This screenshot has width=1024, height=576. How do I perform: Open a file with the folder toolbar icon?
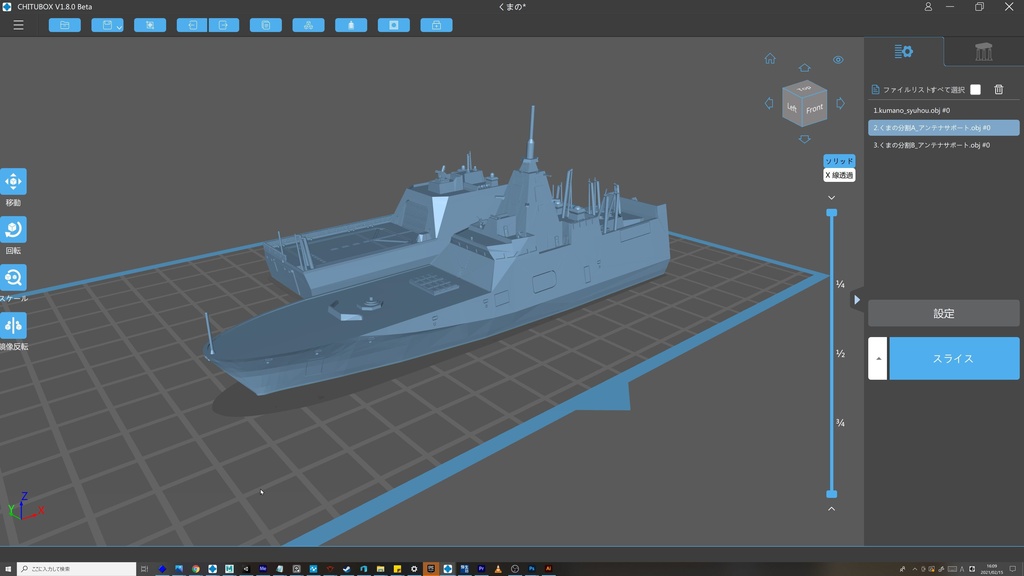(64, 24)
